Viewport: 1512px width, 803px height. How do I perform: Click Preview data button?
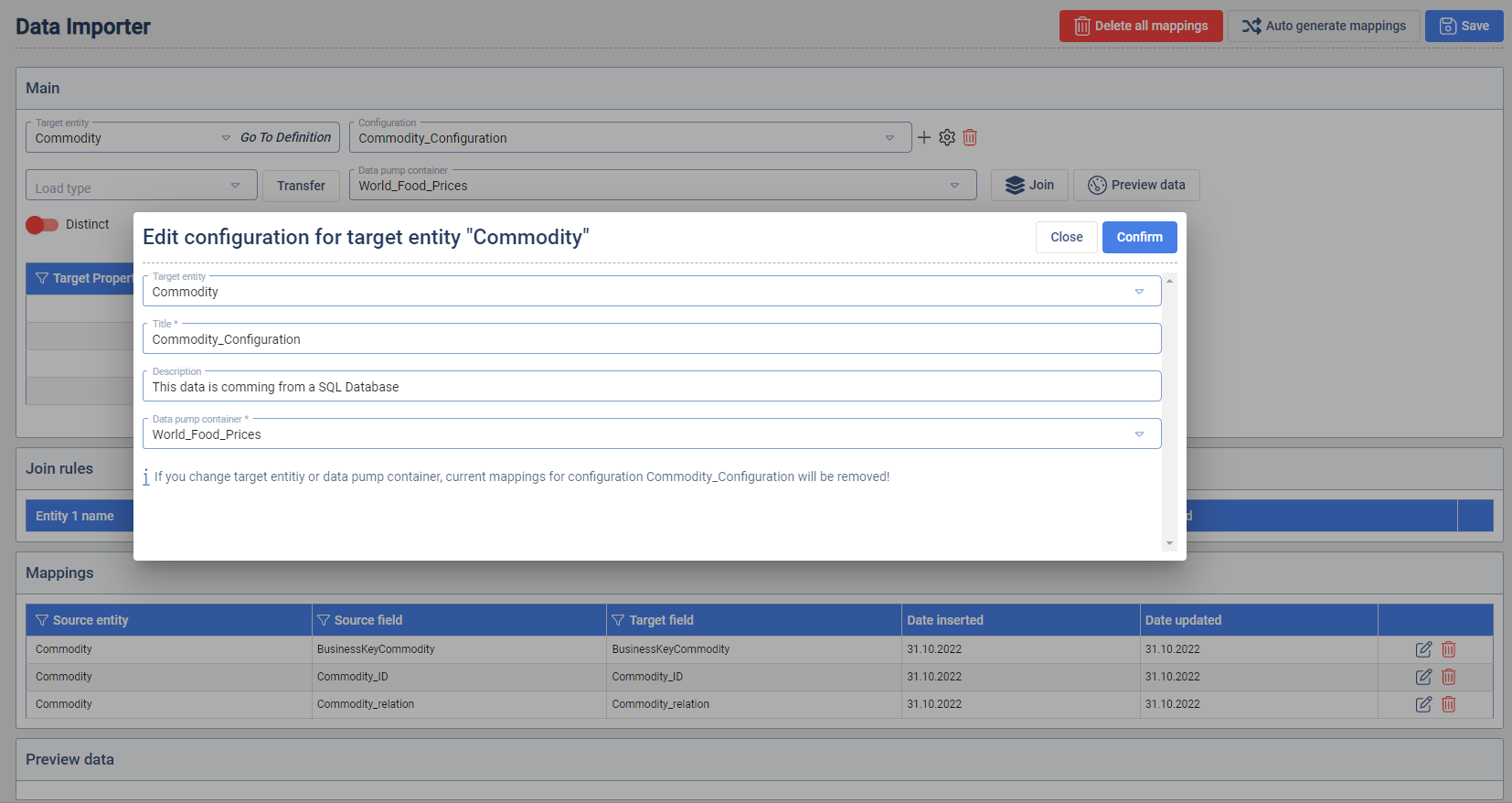[1136, 185]
